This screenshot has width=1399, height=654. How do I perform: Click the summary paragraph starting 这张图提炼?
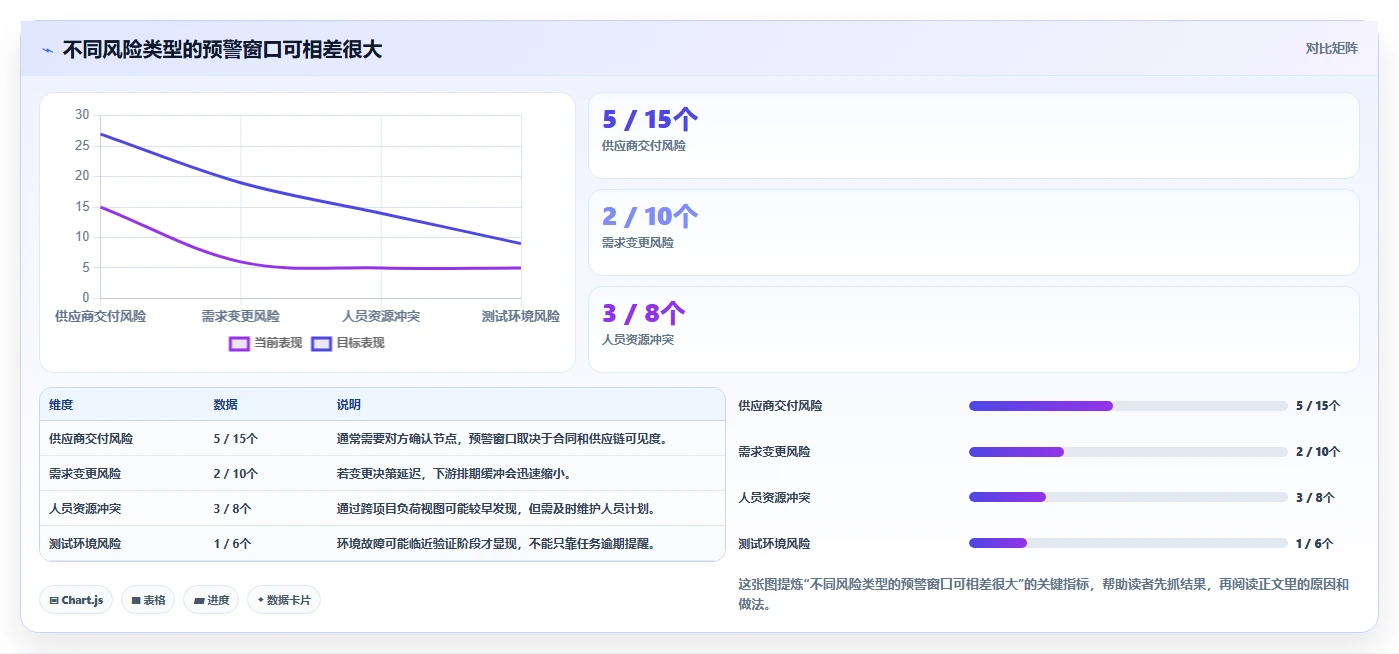coord(1043,594)
